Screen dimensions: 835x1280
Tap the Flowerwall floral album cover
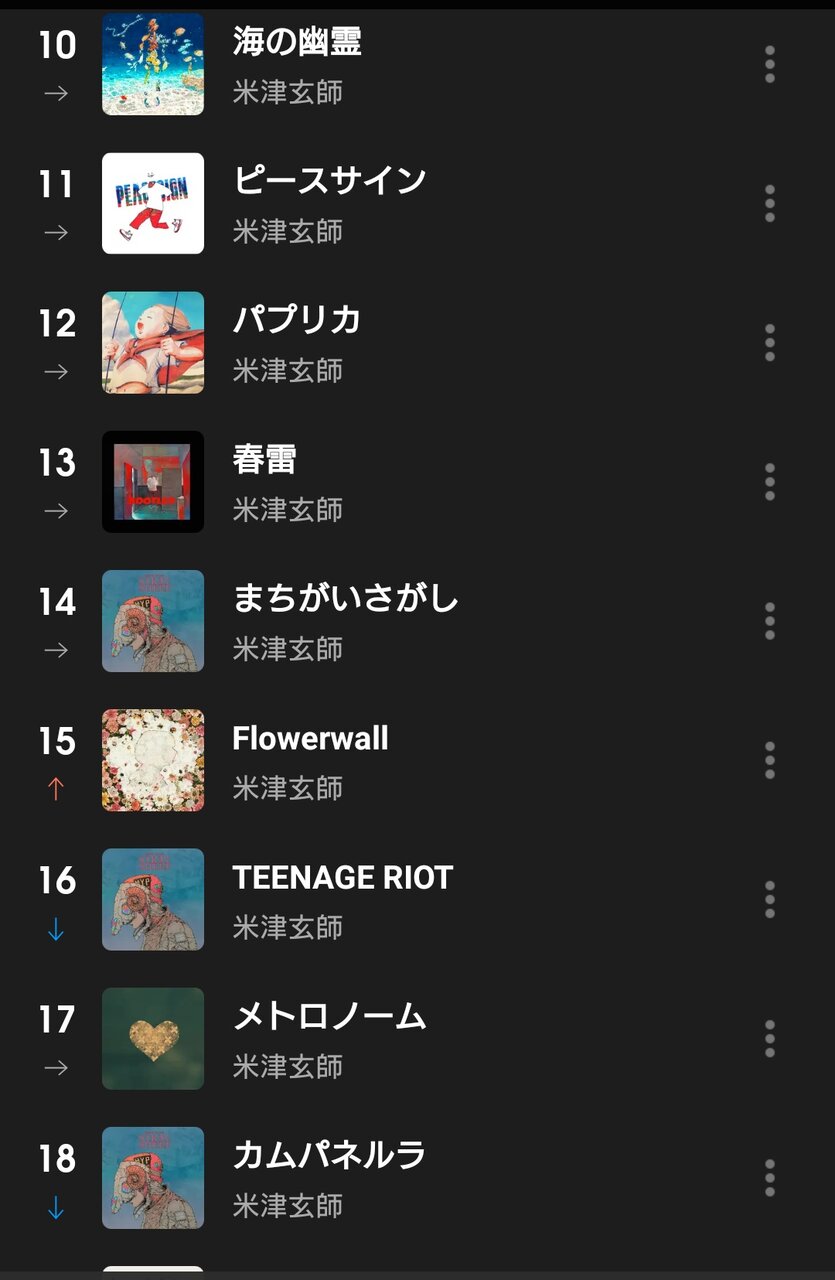[153, 760]
